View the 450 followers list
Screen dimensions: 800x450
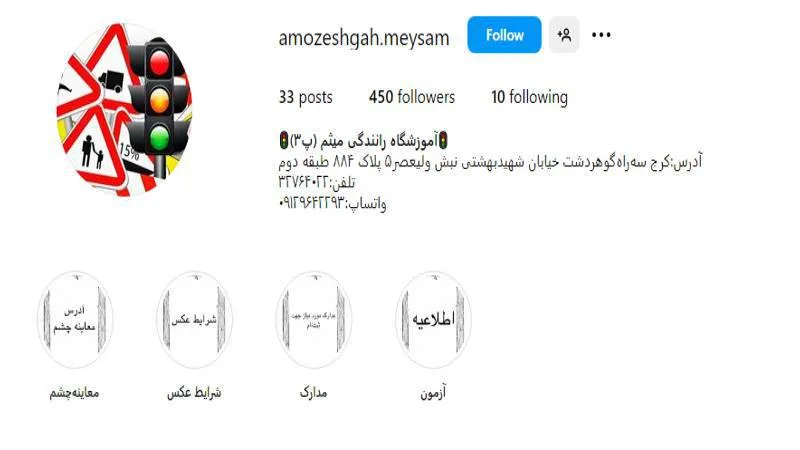coord(412,97)
